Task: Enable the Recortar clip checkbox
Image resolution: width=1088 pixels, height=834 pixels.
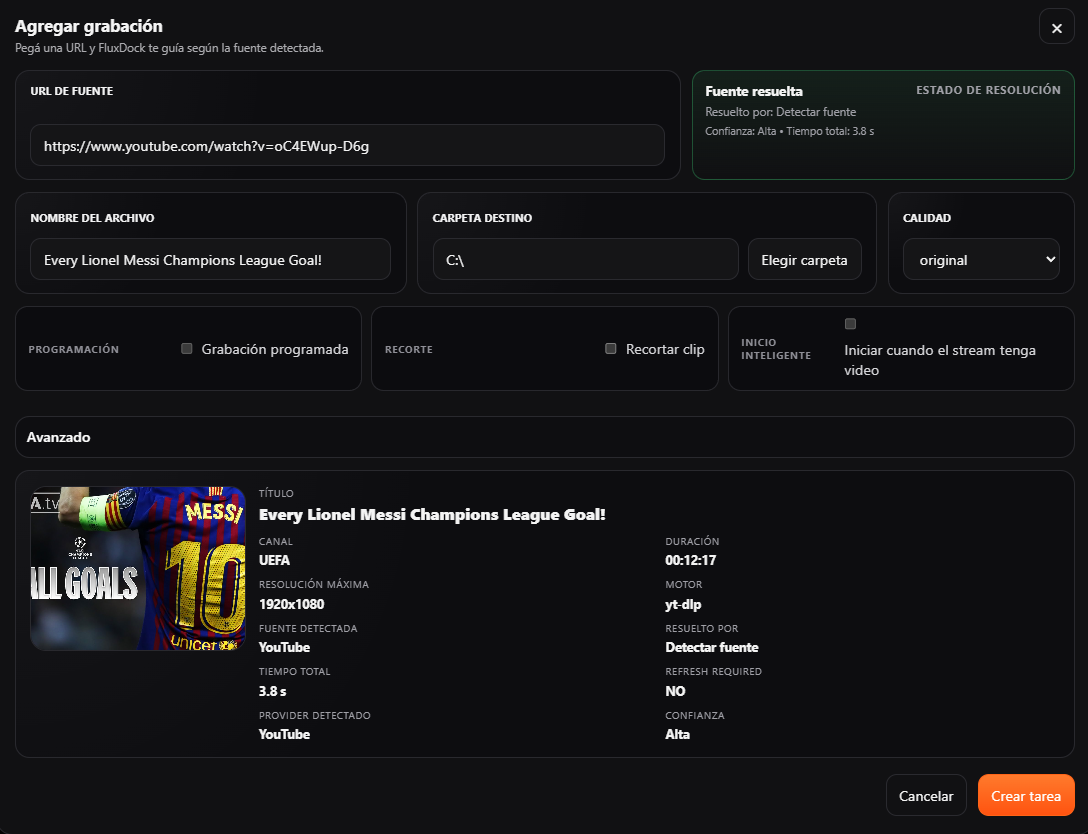Action: pyautogui.click(x=611, y=348)
